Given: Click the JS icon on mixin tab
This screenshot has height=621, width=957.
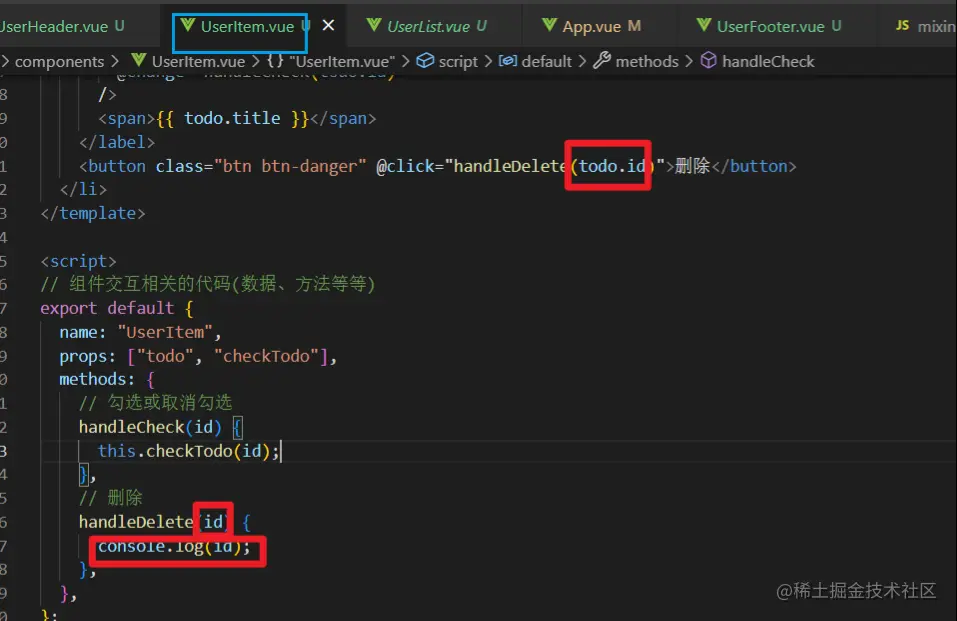Looking at the screenshot, I should 902,25.
